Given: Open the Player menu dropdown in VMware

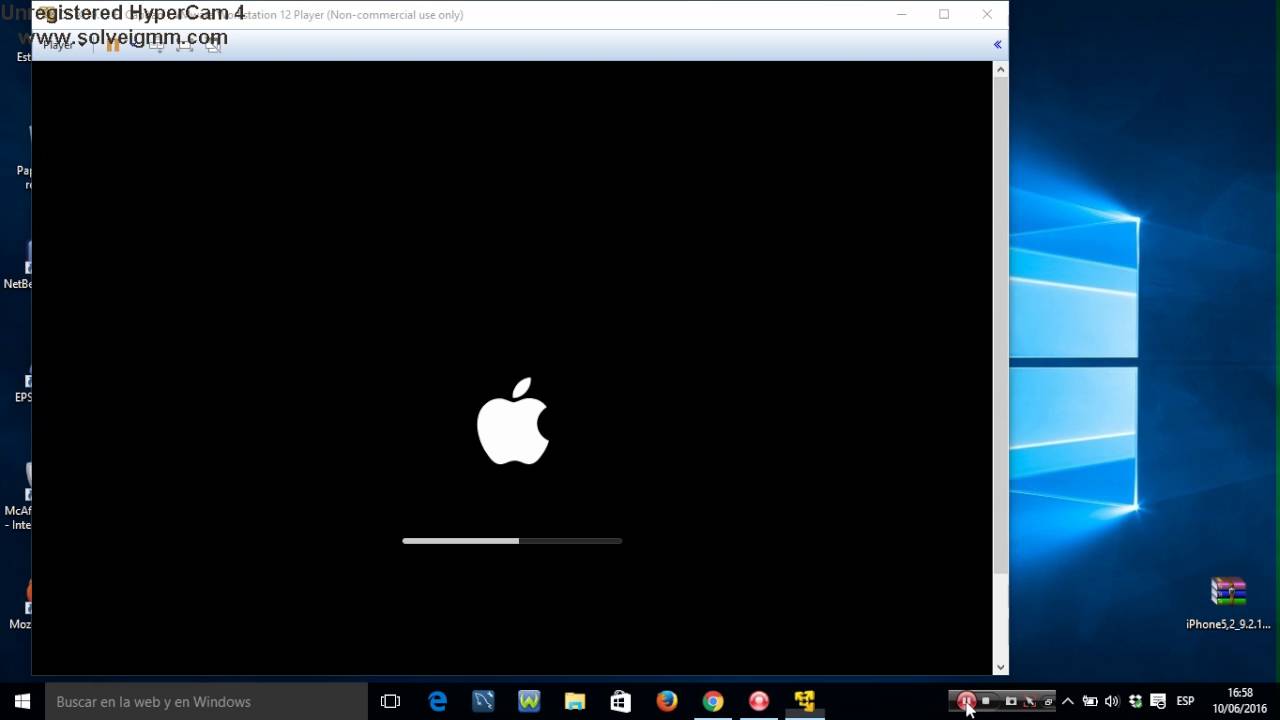Looking at the screenshot, I should tap(64, 44).
